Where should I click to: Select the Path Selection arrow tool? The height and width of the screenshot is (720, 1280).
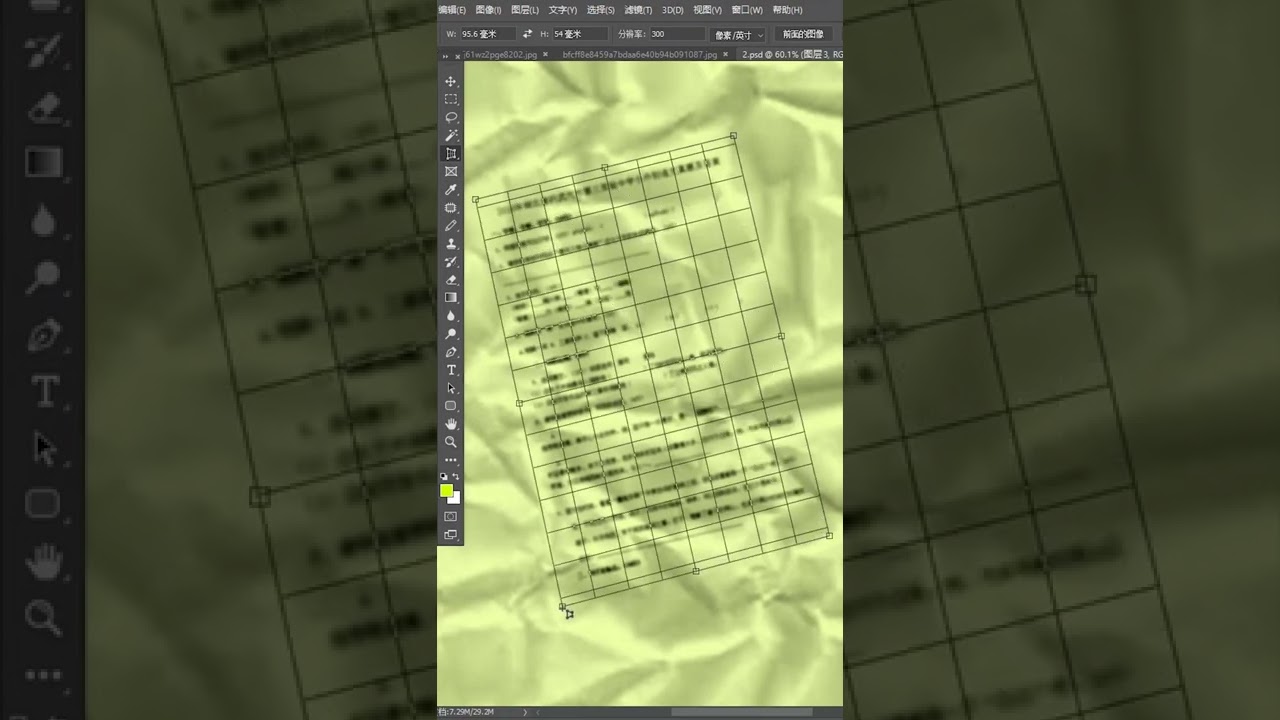pos(451,388)
